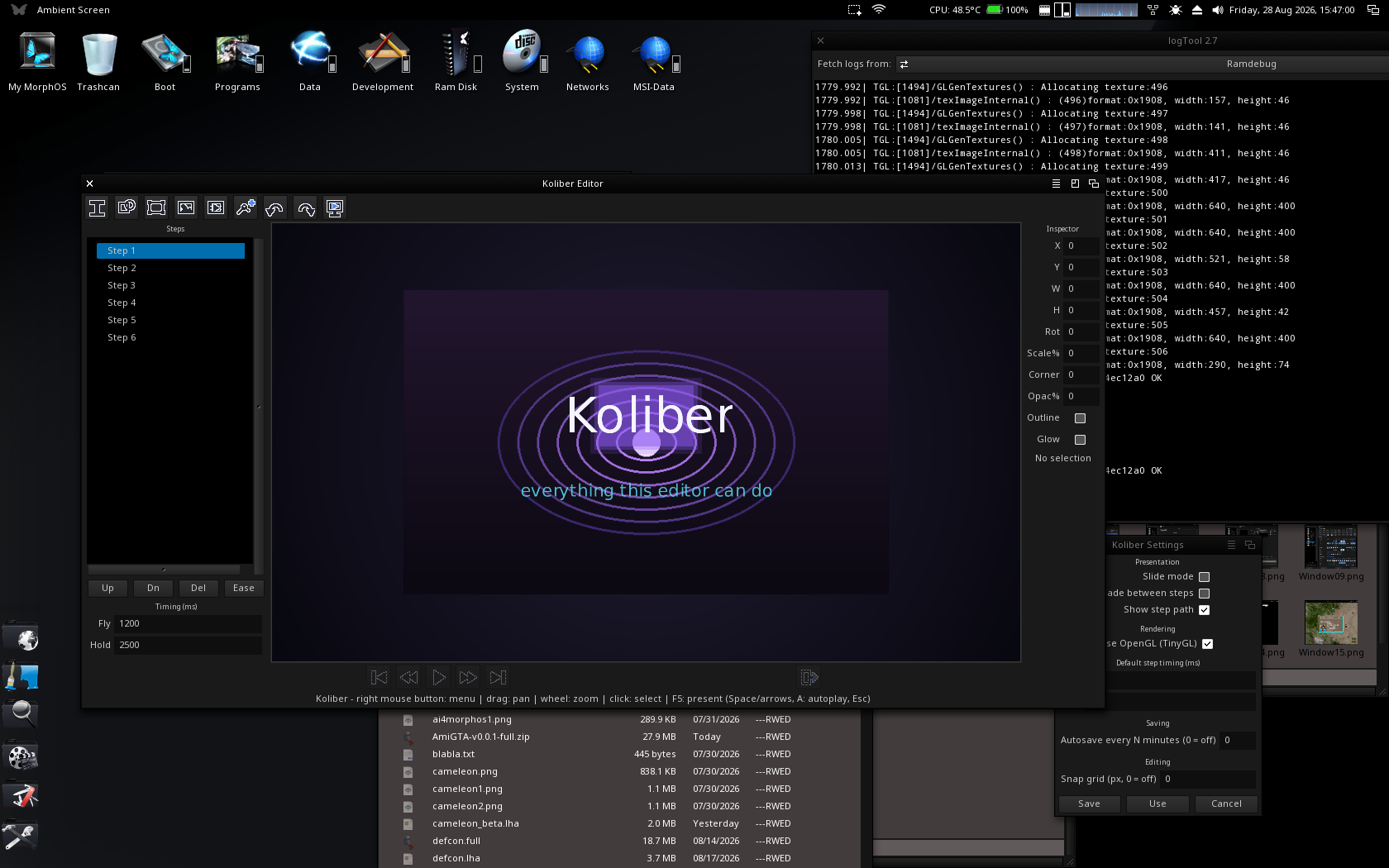Click the Fly timing input field
1389x868 pixels.
coord(188,624)
